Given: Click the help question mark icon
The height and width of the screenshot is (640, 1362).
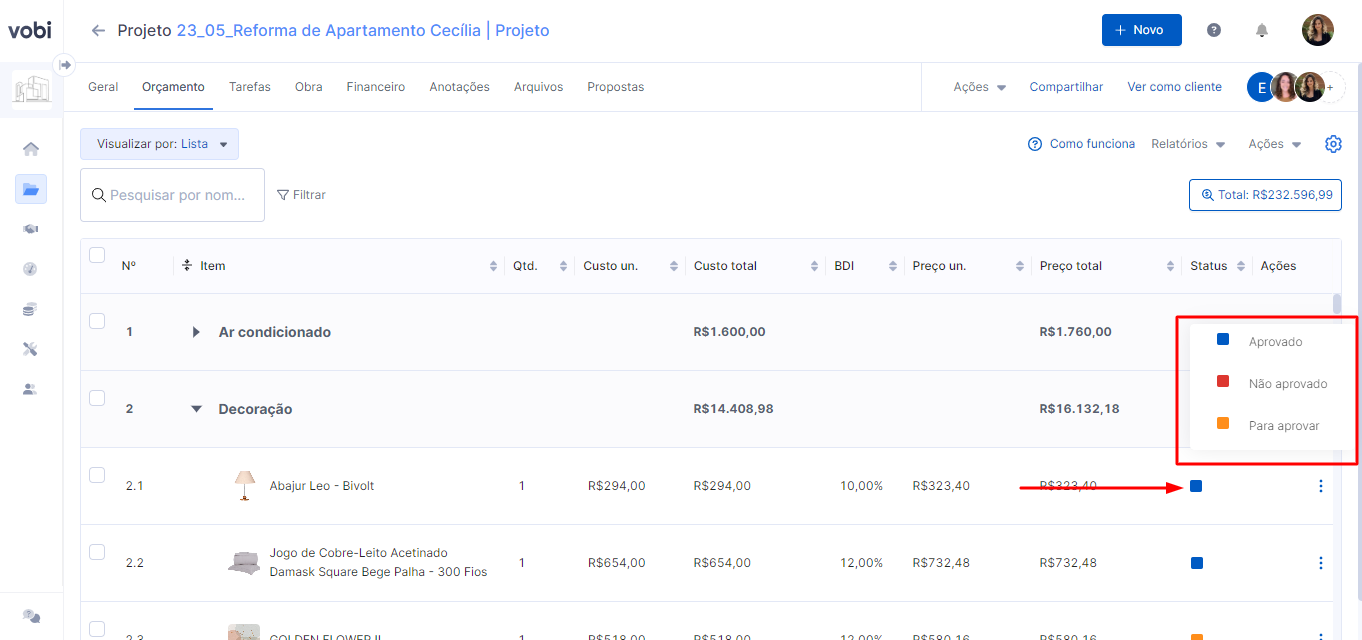Looking at the screenshot, I should coord(1214,30).
